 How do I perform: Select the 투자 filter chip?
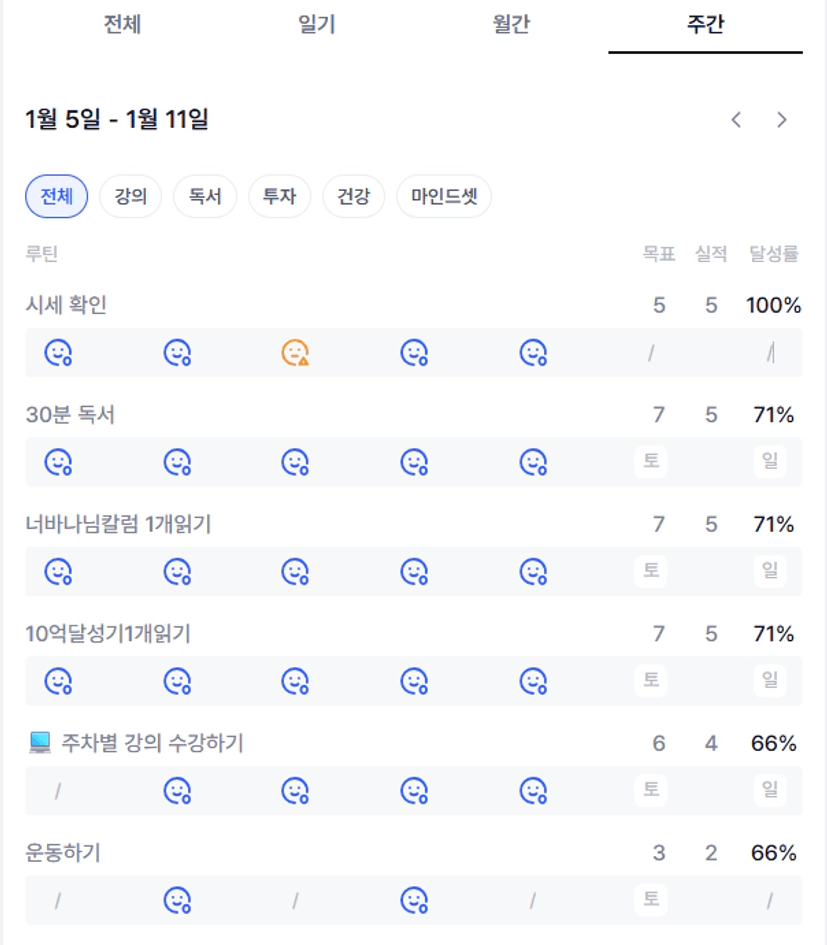pos(280,196)
